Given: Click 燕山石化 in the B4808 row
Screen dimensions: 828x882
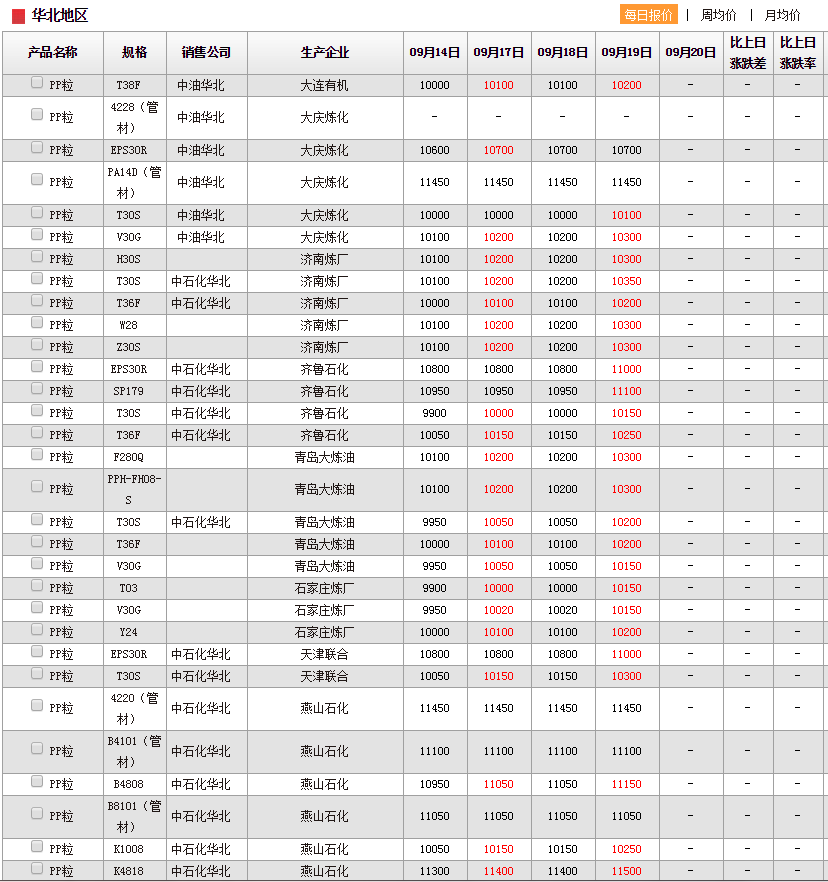Looking at the screenshot, I should coord(325,784).
